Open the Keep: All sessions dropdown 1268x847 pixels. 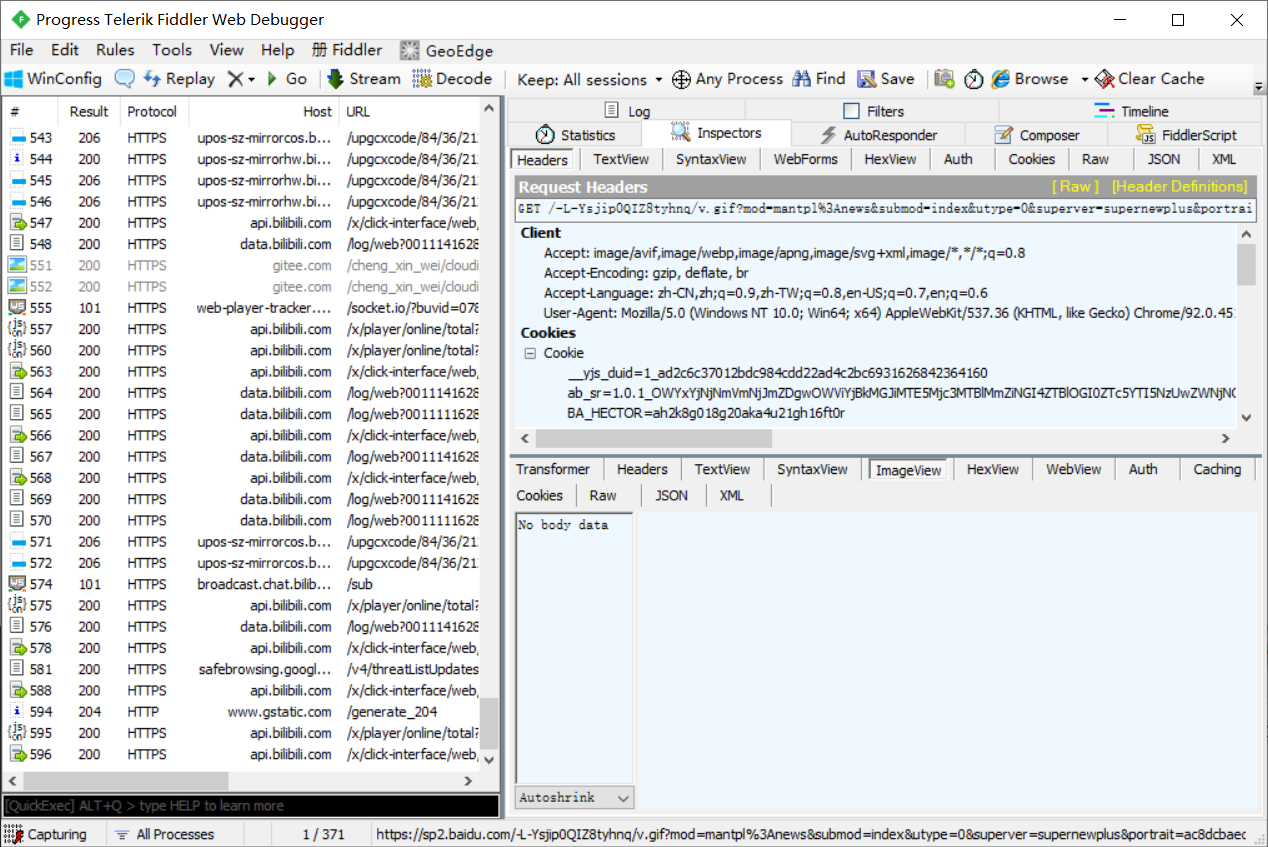point(590,79)
